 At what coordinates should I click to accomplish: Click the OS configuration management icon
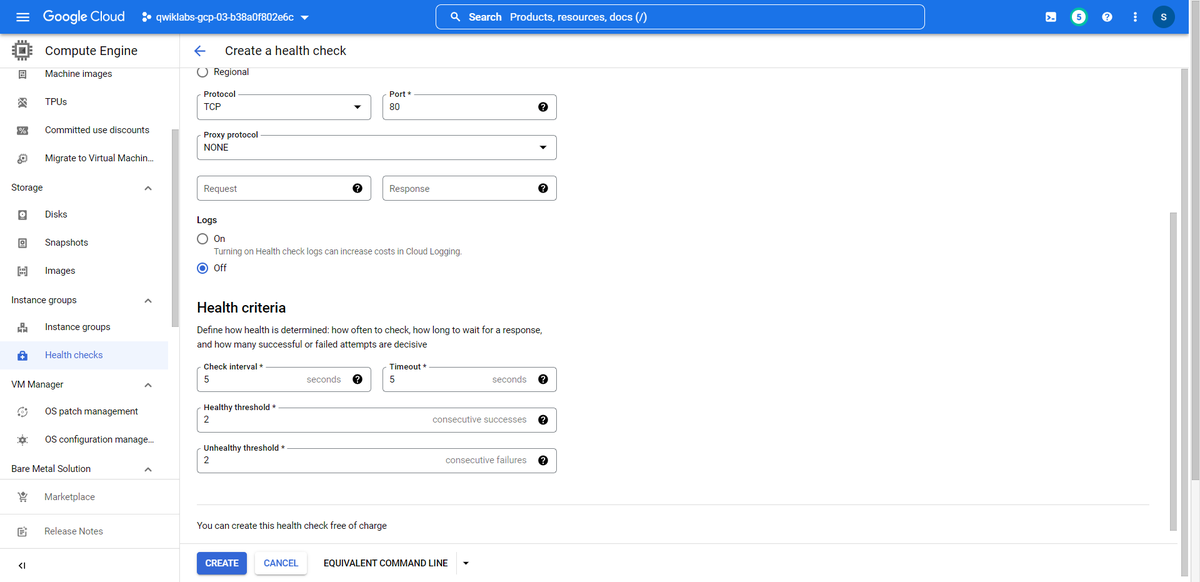(22, 440)
